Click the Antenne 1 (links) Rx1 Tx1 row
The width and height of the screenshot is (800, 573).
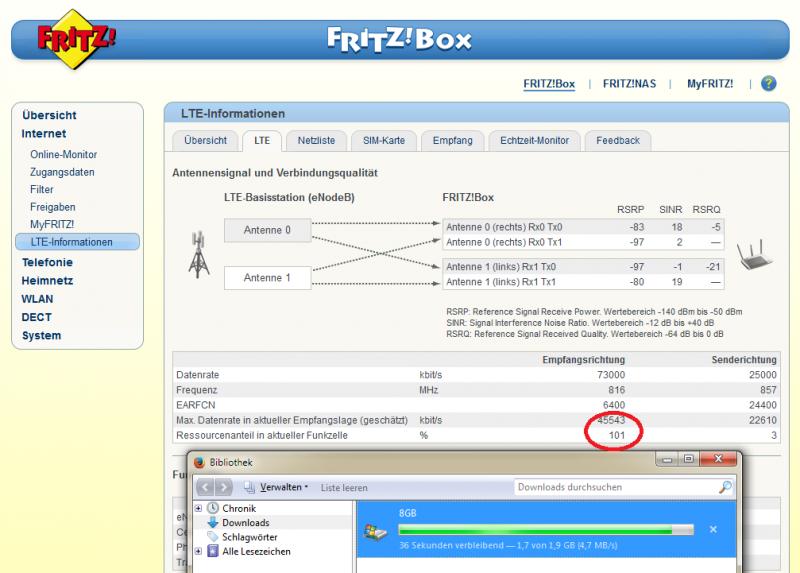point(583,282)
